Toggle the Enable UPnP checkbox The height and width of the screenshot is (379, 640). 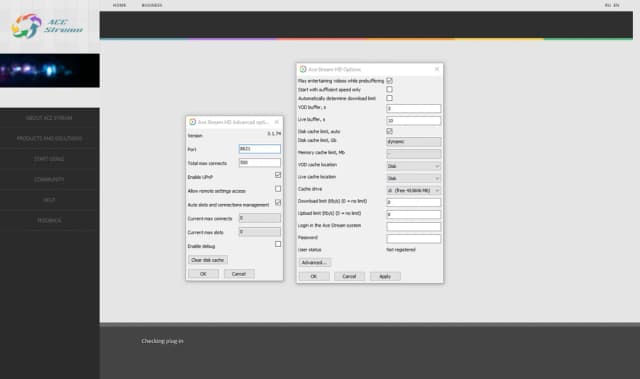pos(278,175)
